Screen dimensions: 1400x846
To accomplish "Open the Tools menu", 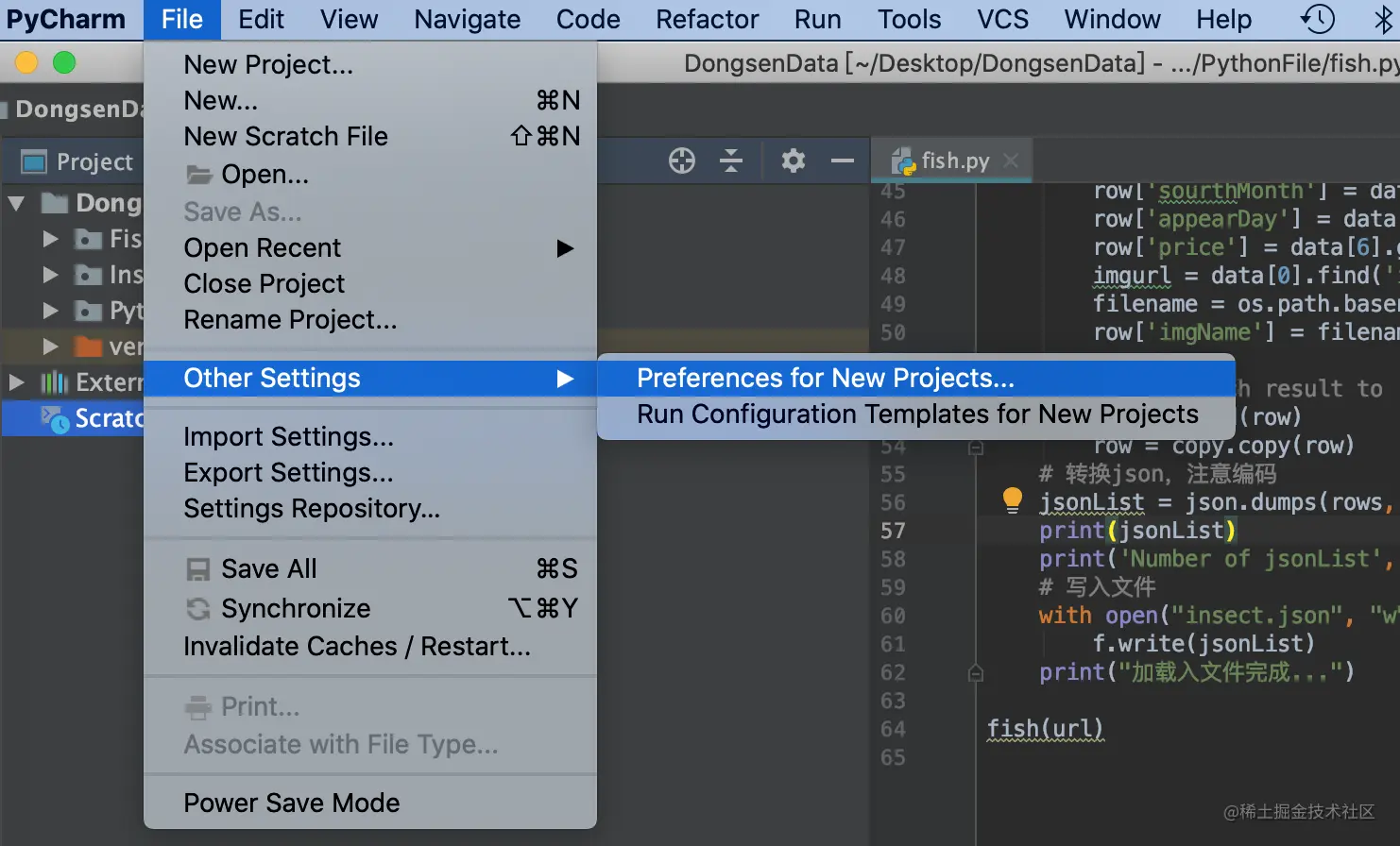I will 910,20.
